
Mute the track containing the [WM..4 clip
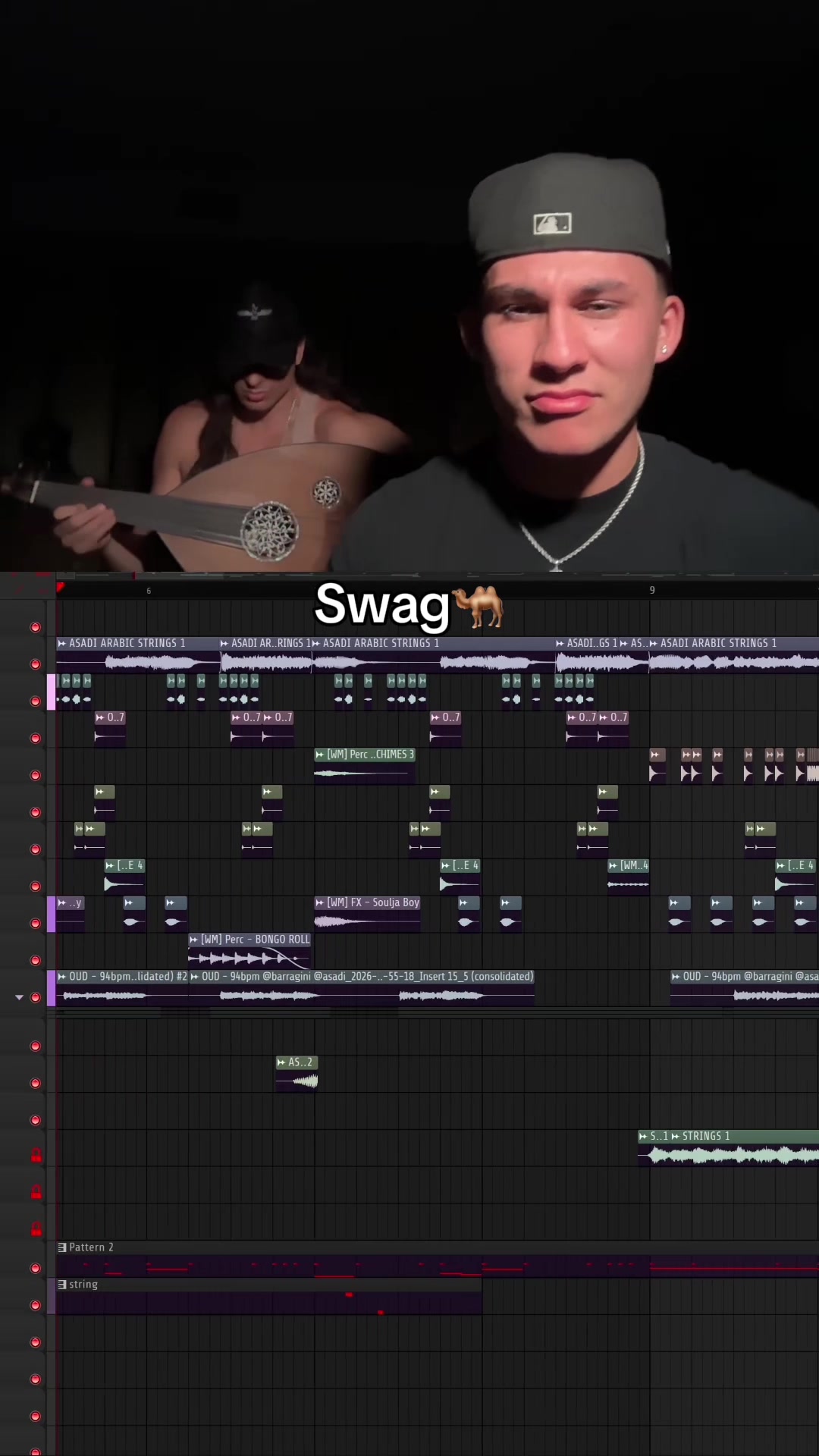click(x=35, y=886)
